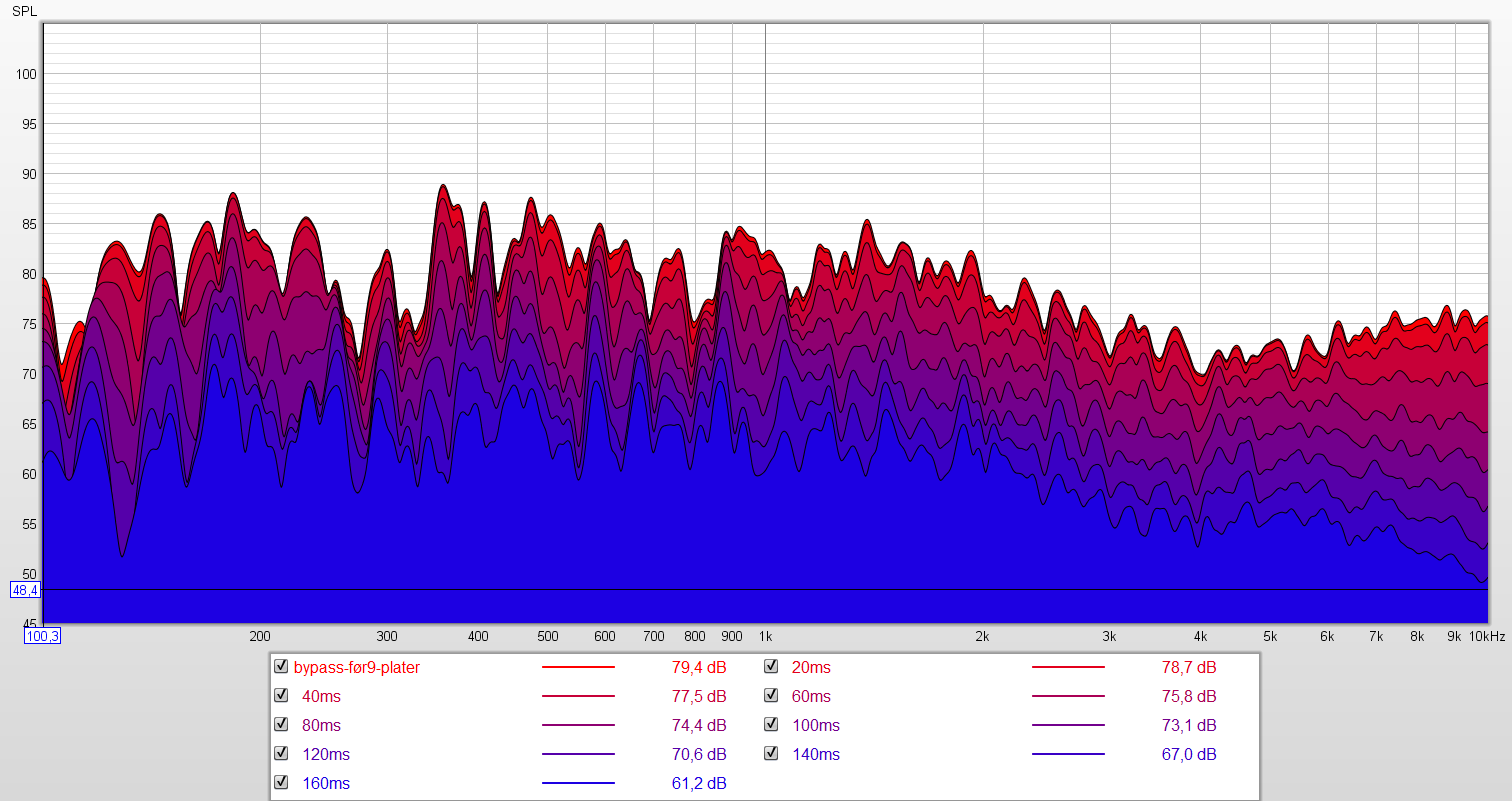Image resolution: width=1512 pixels, height=801 pixels.
Task: Uncheck the 160ms trace checkbox
Action: pos(281,783)
